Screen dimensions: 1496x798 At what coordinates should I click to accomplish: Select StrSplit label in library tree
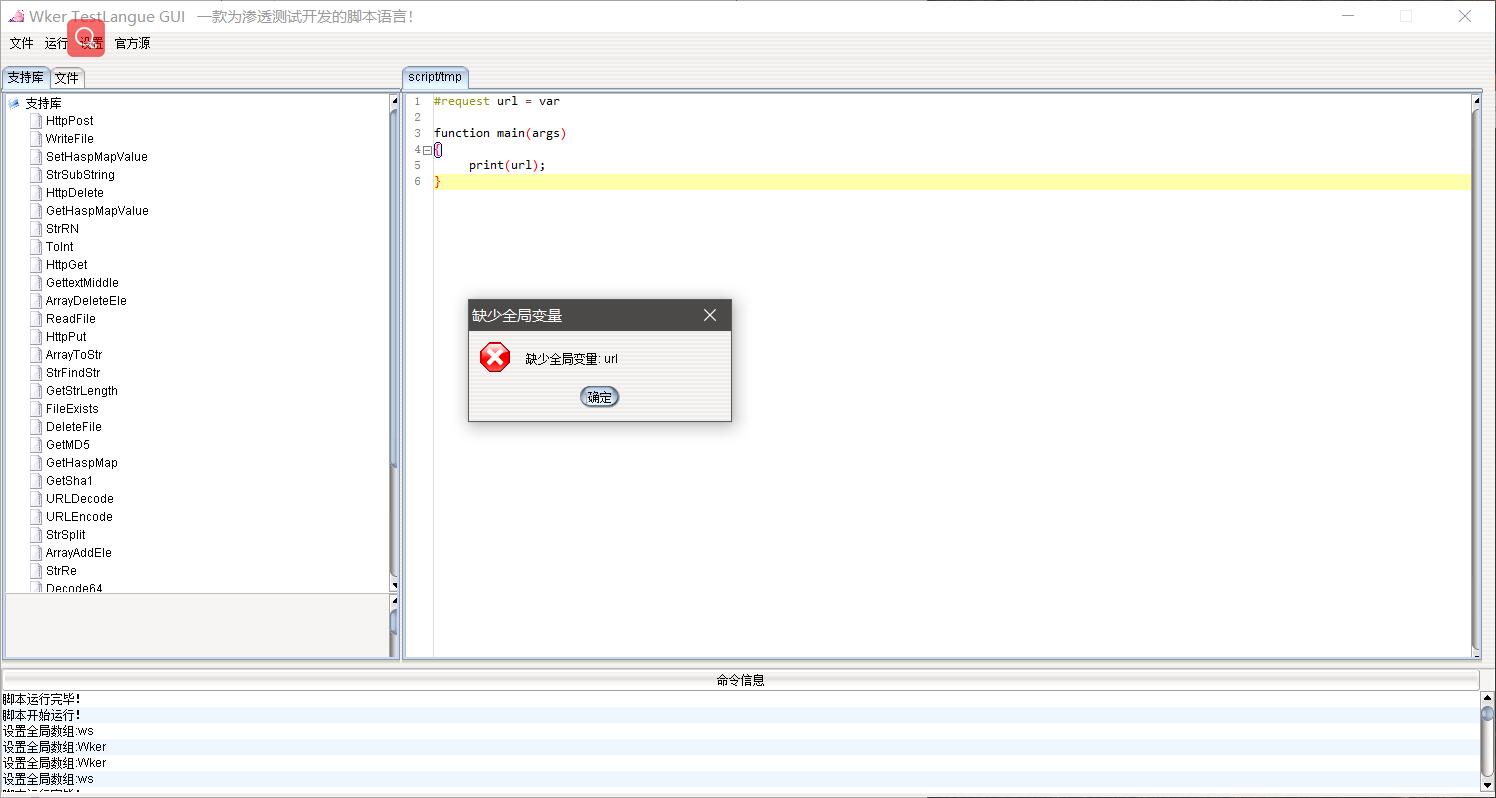(66, 535)
